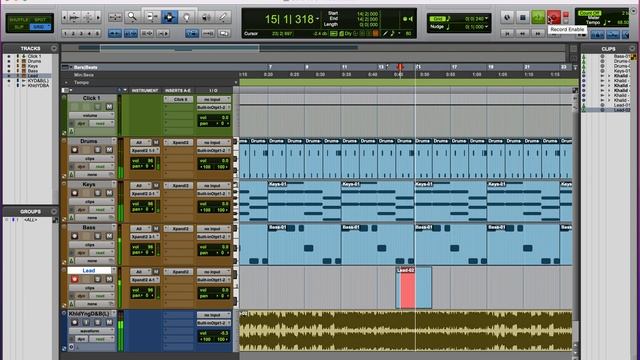Select the ALL group
The height and width of the screenshot is (360, 640).
pyautogui.click(x=30, y=220)
